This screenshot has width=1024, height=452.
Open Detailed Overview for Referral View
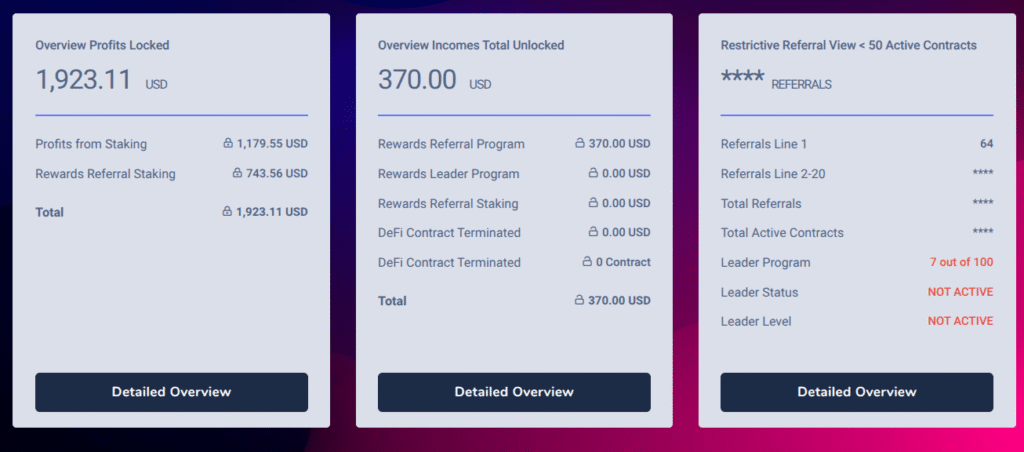tap(857, 392)
